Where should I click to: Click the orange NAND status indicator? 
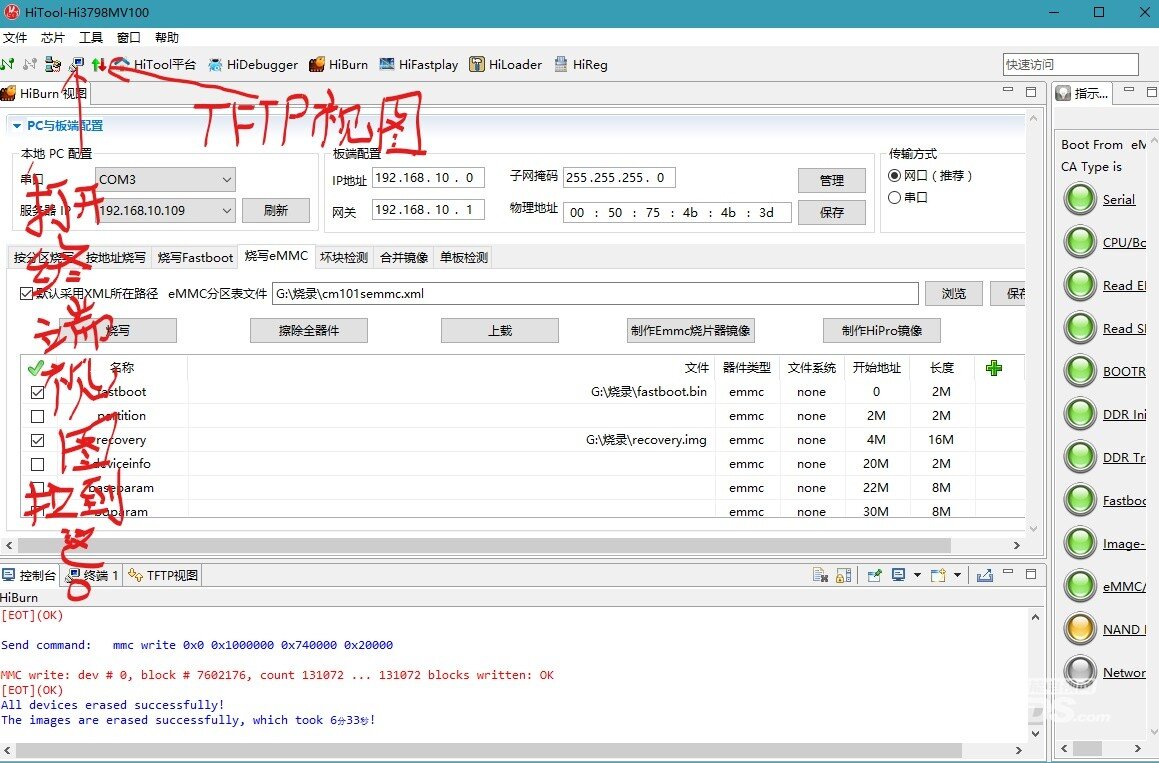pos(1080,628)
